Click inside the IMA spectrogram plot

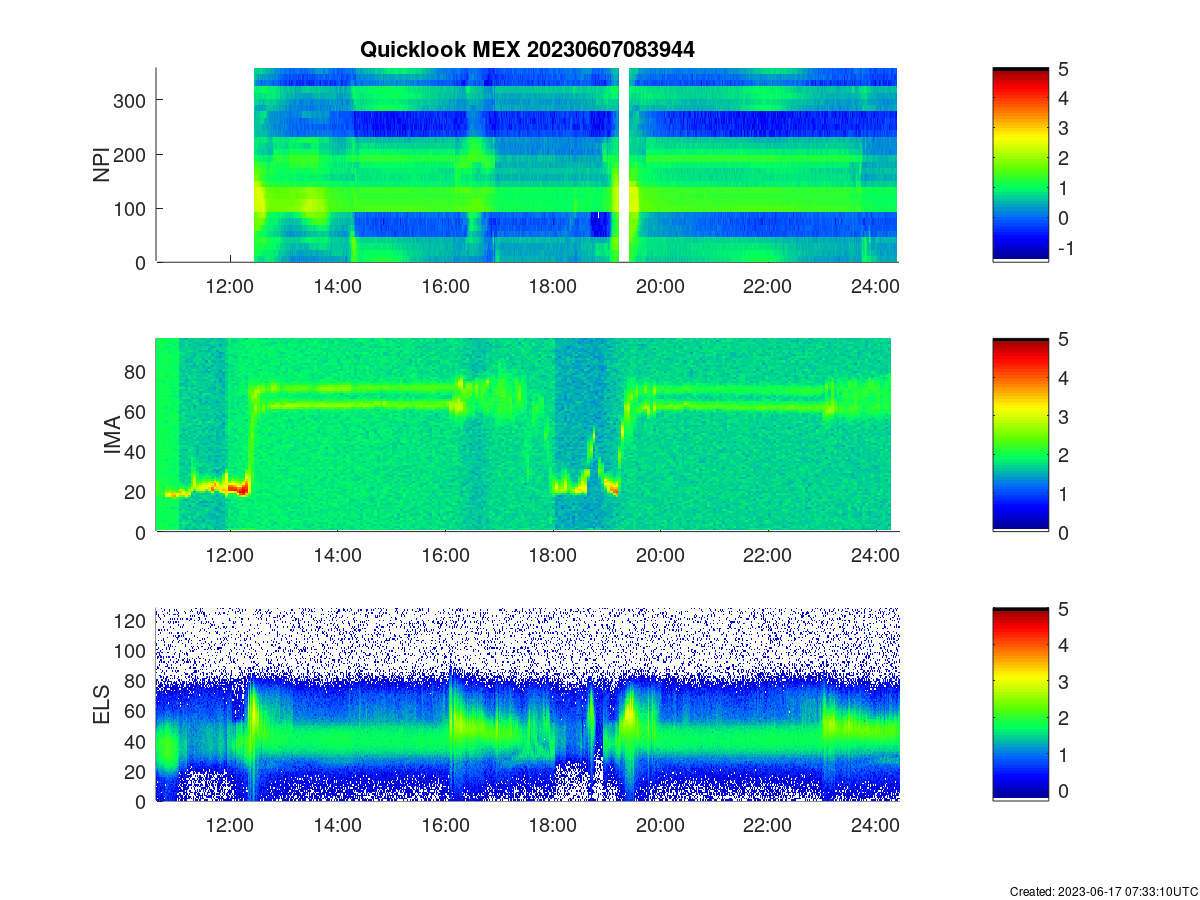pos(527,435)
